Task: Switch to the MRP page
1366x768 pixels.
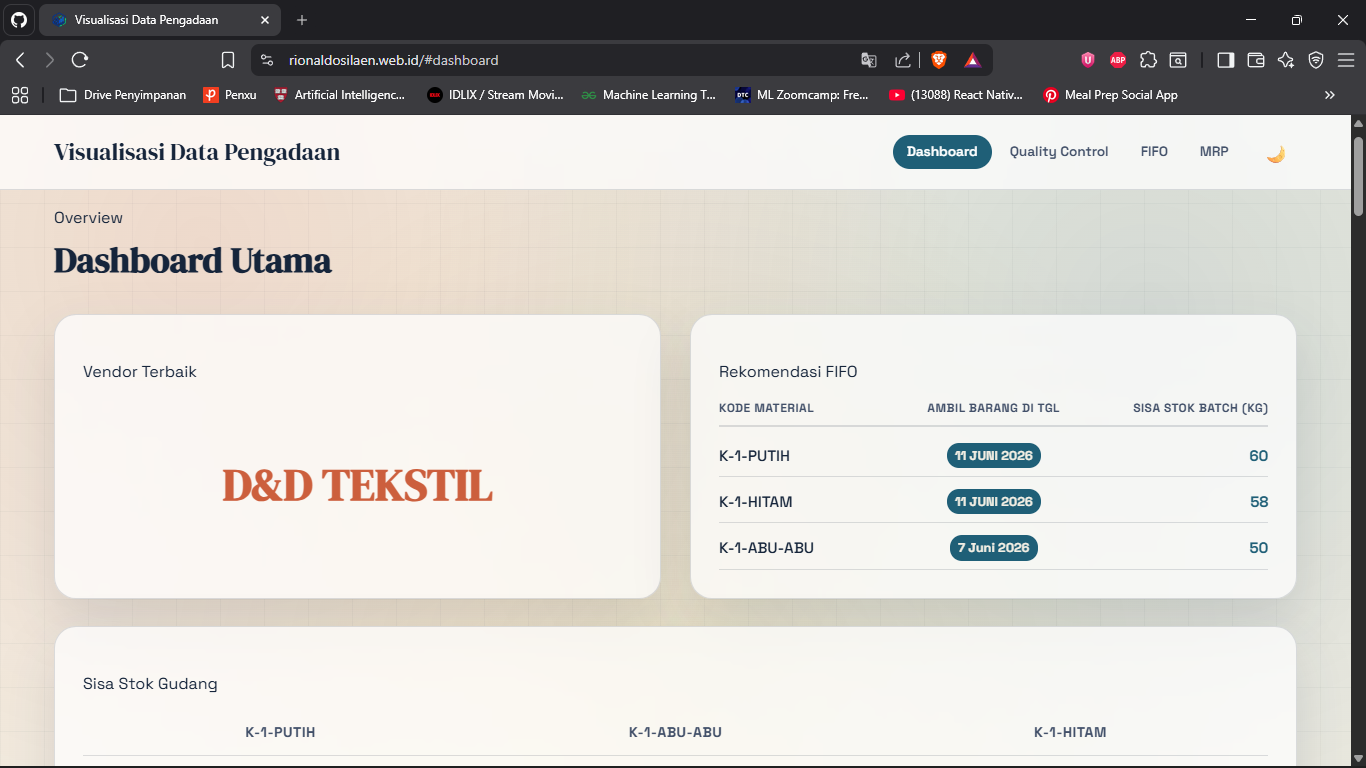Action: 1214,152
